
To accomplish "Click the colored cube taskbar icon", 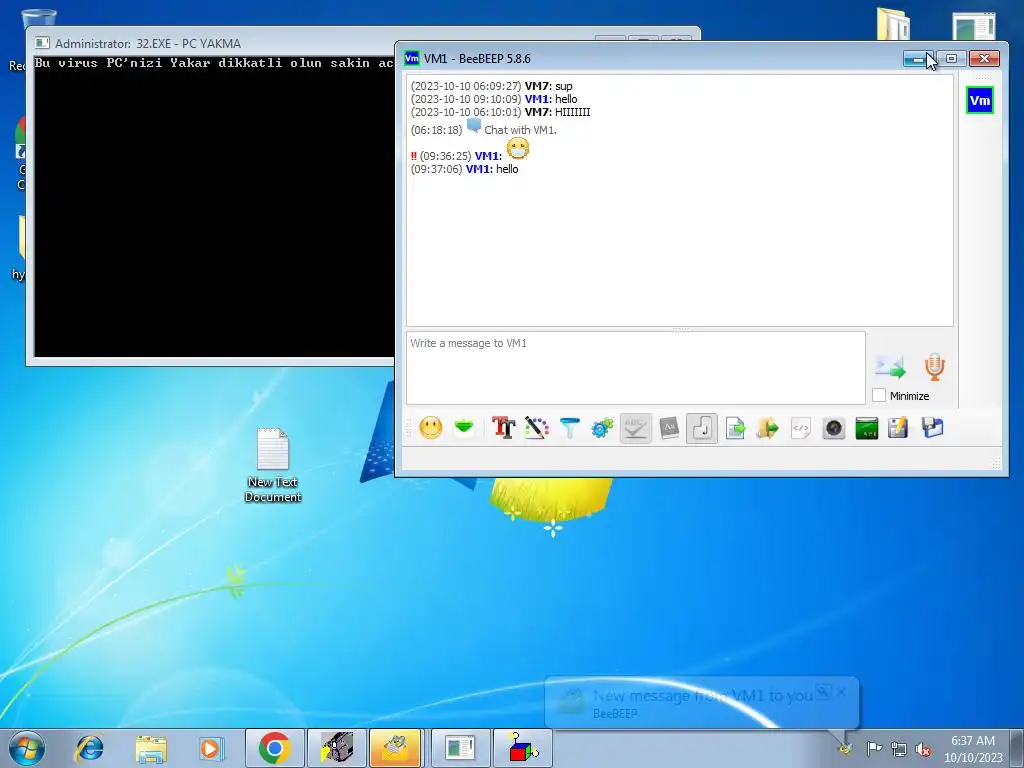I will point(522,748).
